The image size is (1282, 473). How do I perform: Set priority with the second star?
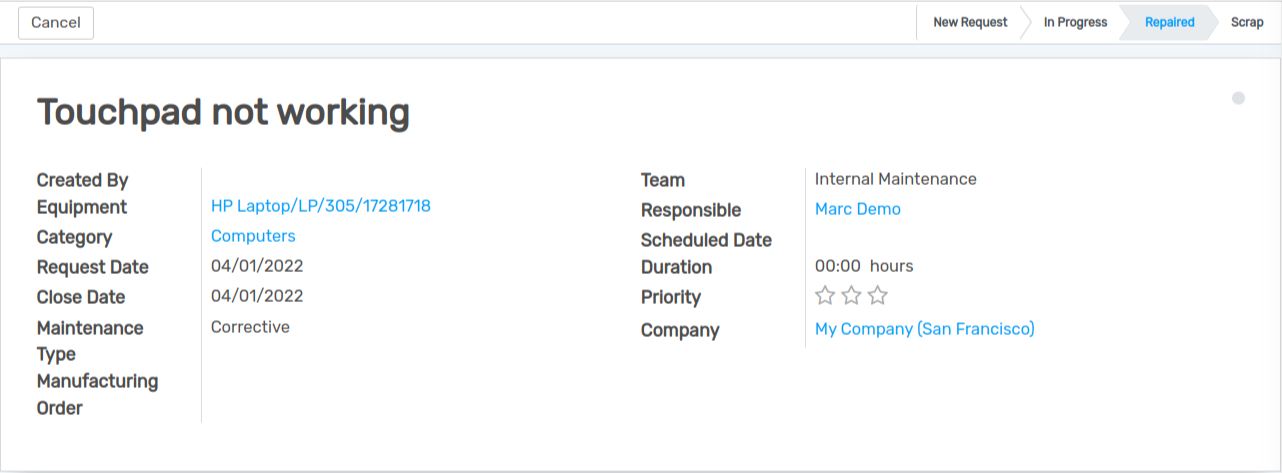click(x=851, y=295)
